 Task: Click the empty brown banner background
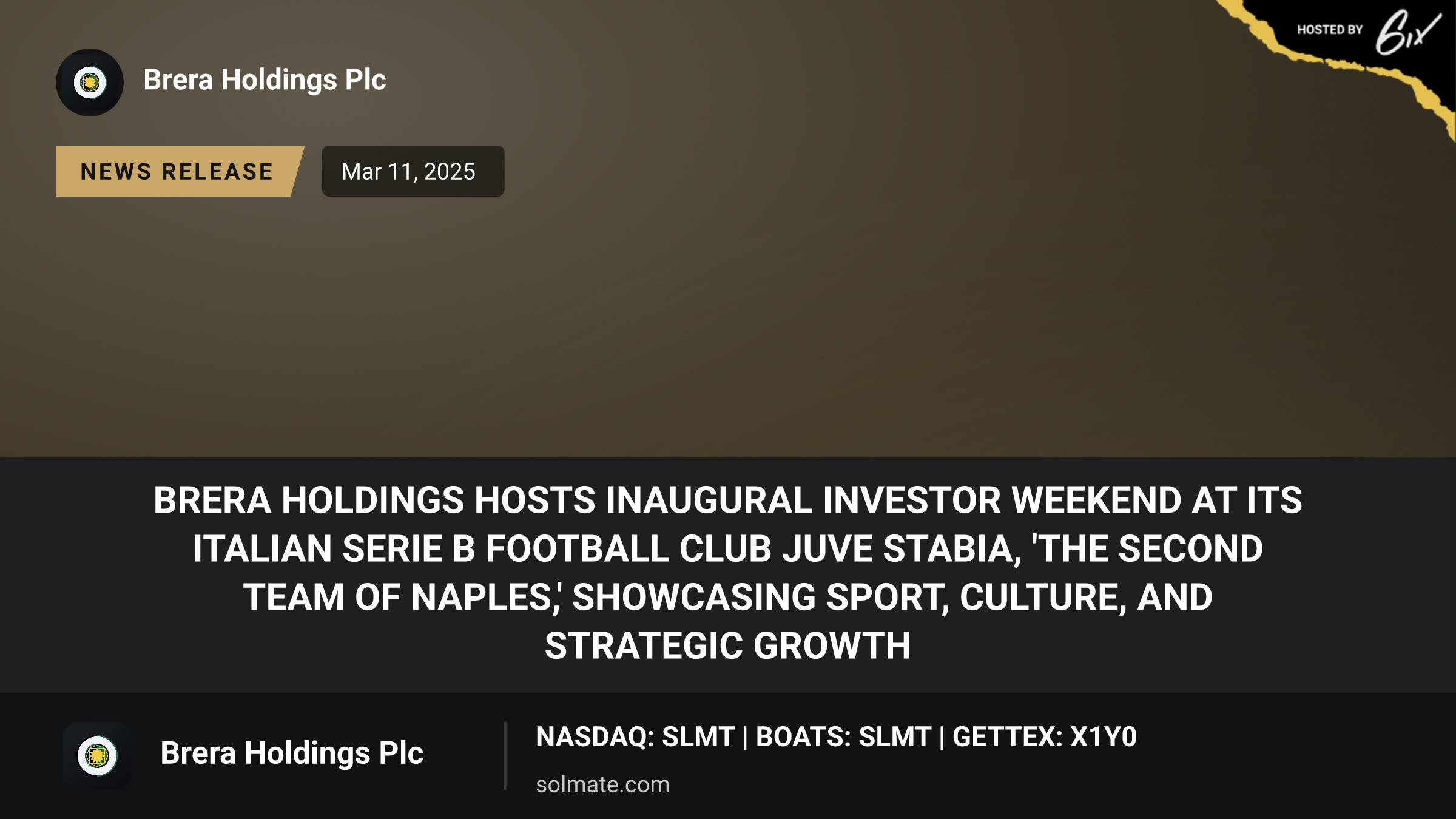click(728, 315)
